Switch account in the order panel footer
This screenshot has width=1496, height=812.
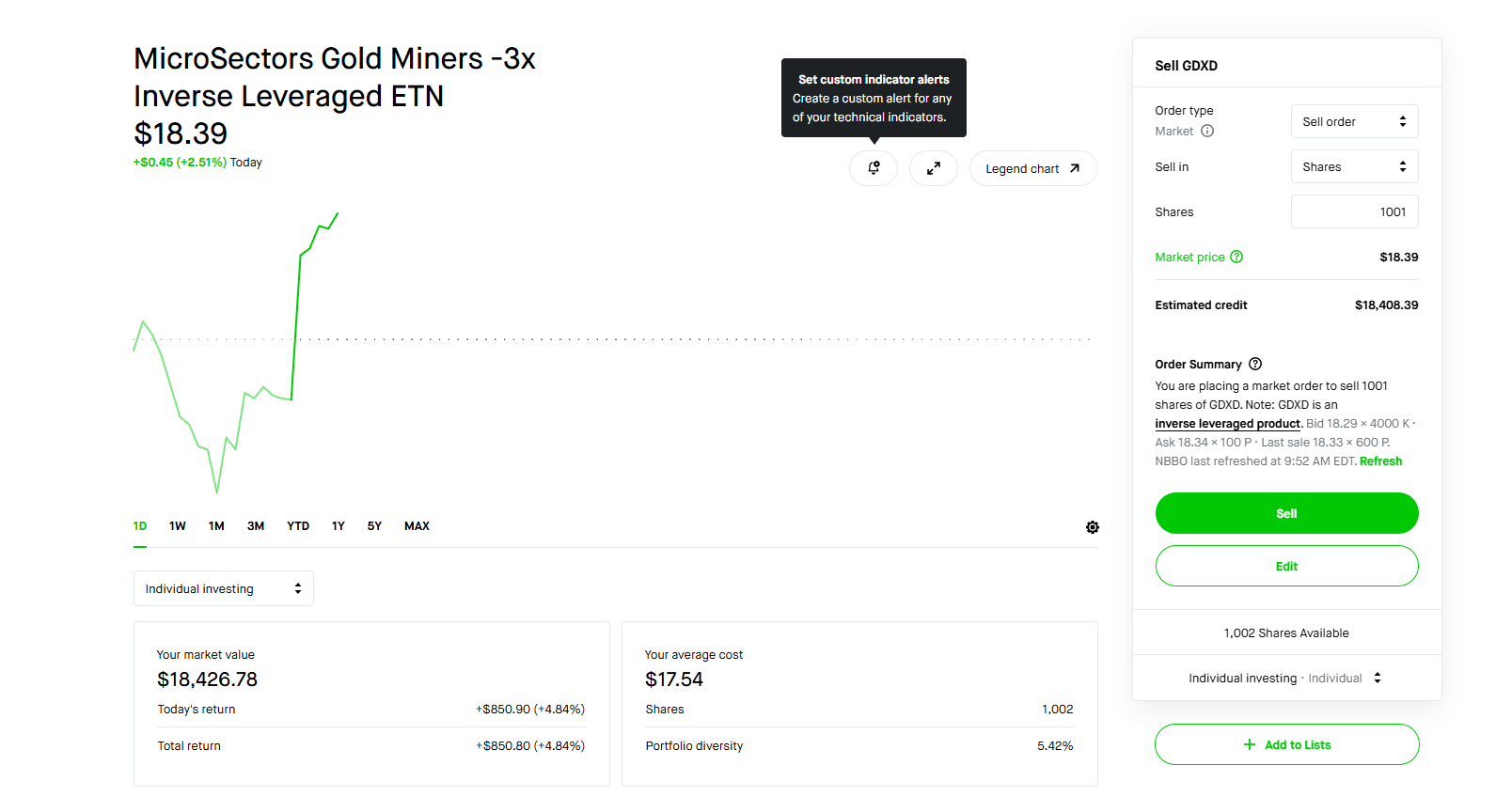tap(1285, 678)
